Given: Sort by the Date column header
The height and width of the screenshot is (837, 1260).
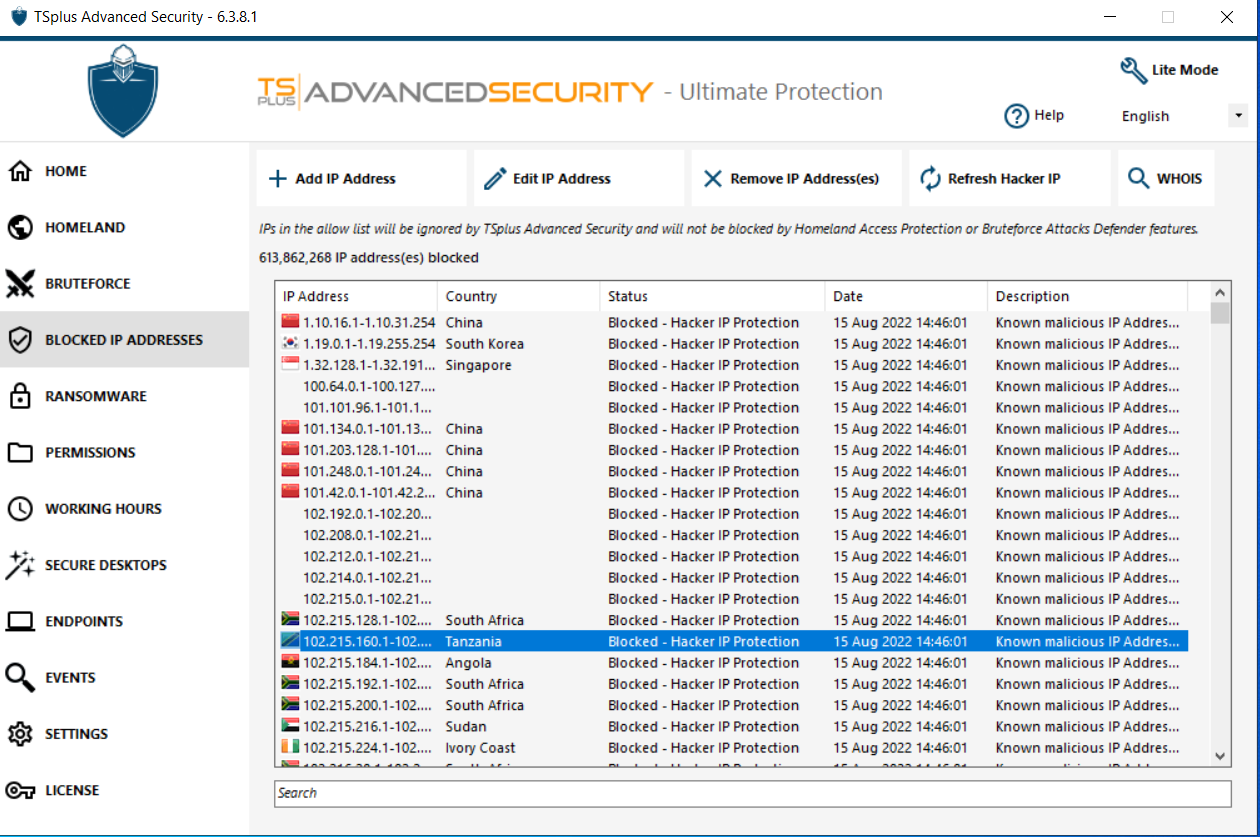Looking at the screenshot, I should [x=907, y=297].
